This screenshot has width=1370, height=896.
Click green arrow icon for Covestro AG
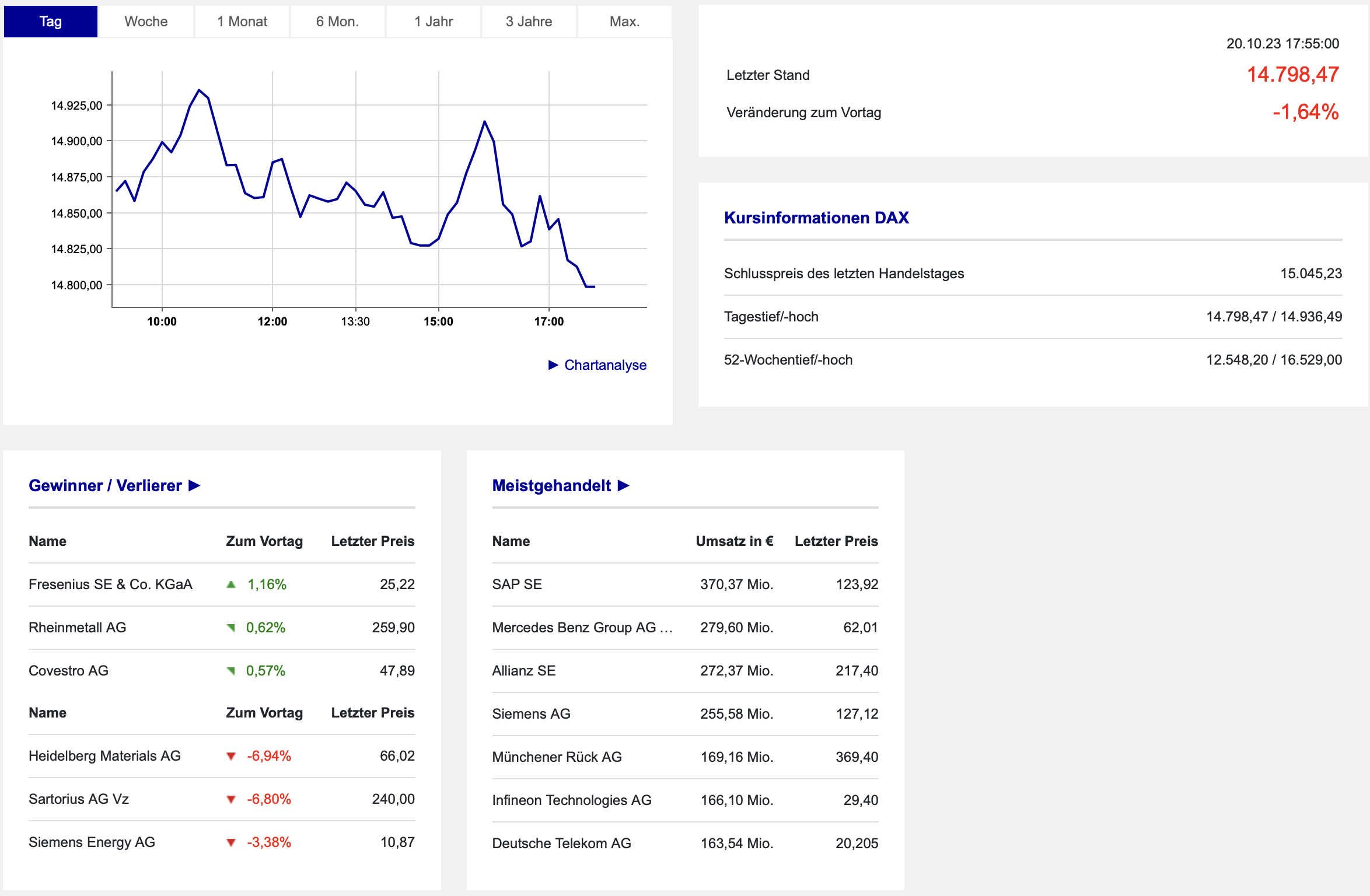(231, 671)
